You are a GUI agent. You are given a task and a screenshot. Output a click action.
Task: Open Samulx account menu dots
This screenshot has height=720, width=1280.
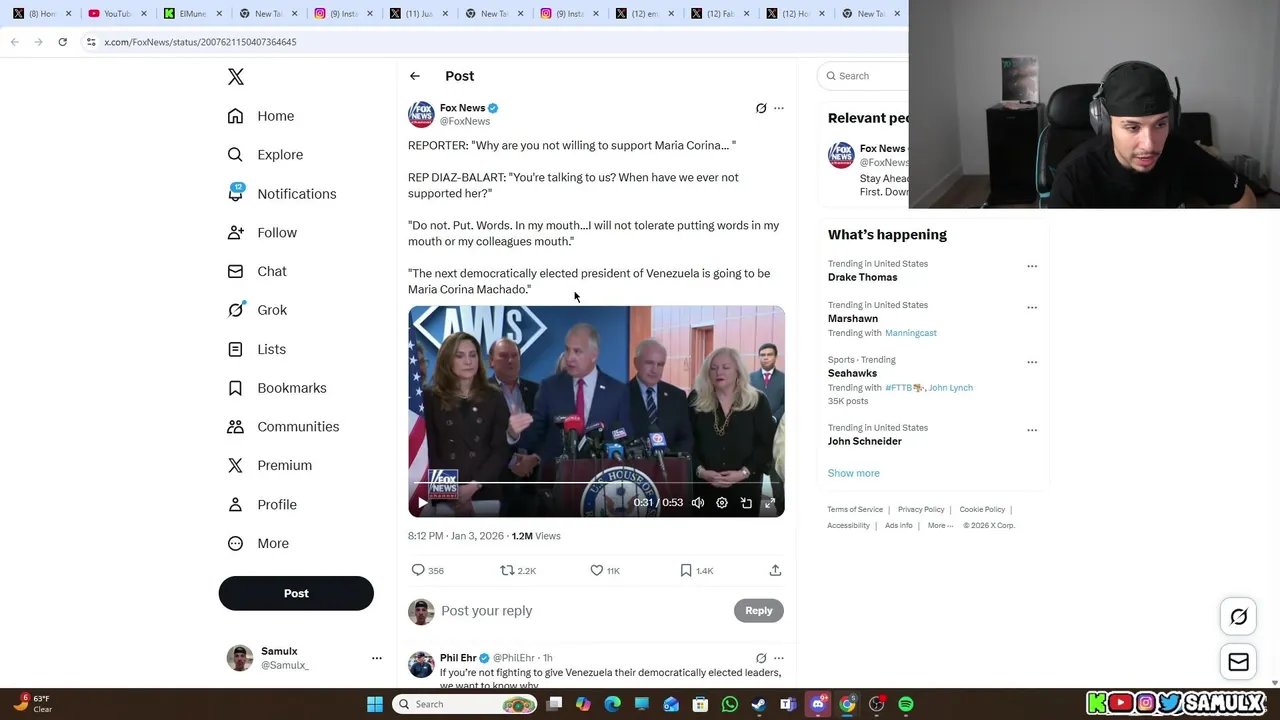click(x=377, y=658)
